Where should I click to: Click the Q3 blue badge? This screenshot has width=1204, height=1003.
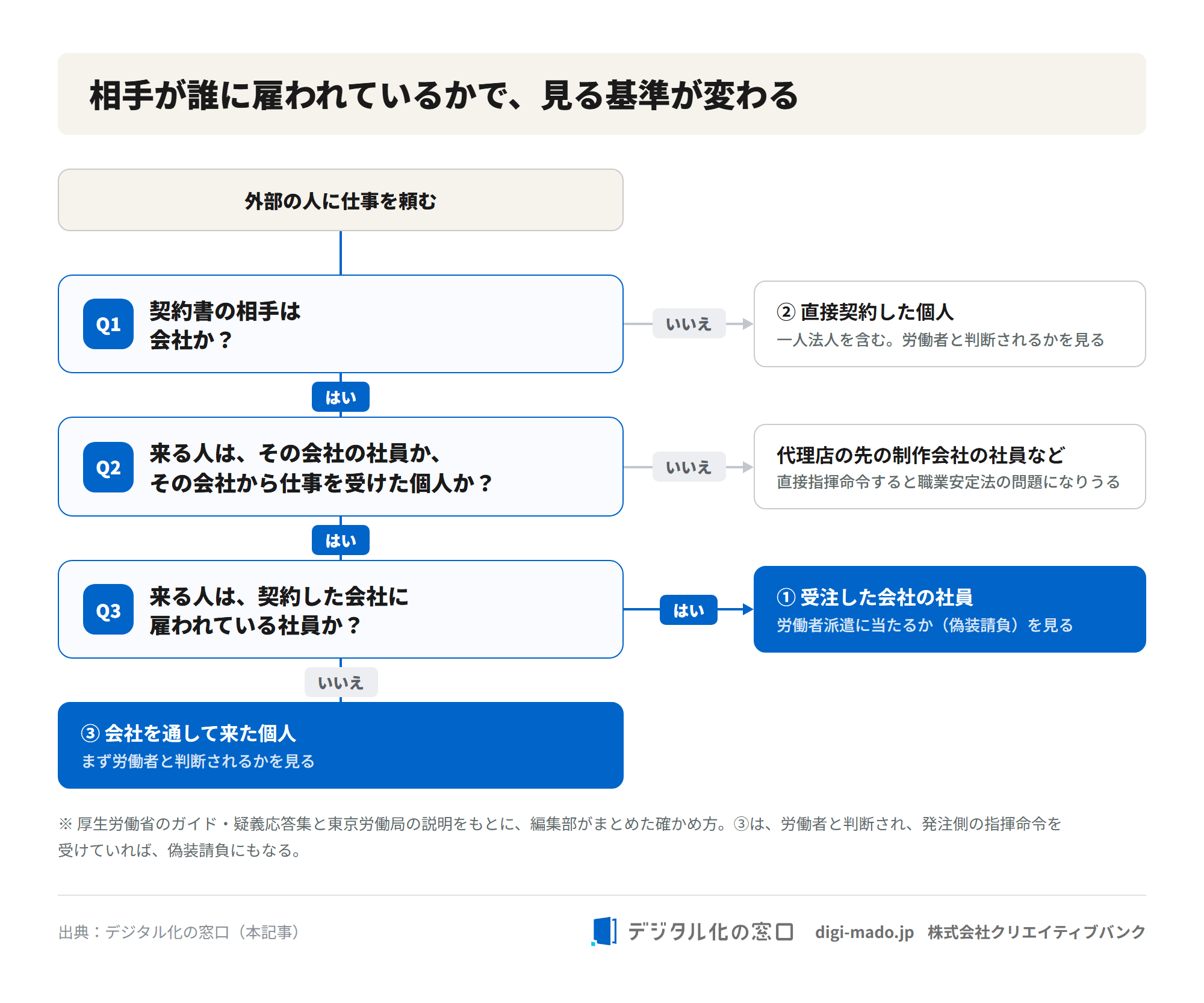coord(108,609)
